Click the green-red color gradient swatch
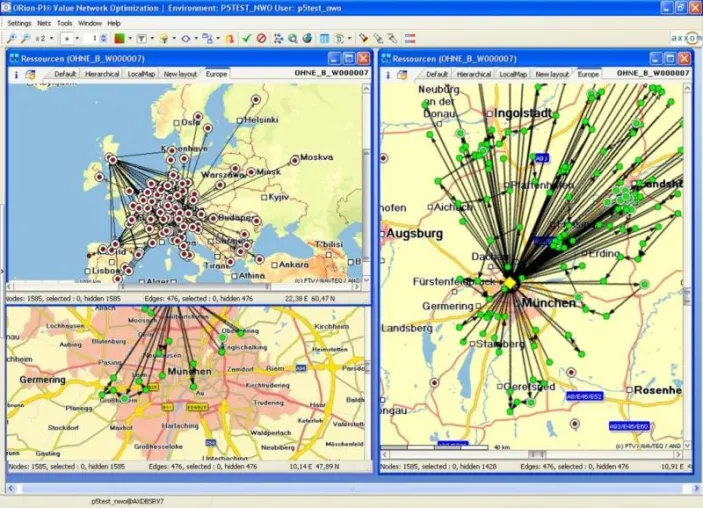 (x=119, y=39)
